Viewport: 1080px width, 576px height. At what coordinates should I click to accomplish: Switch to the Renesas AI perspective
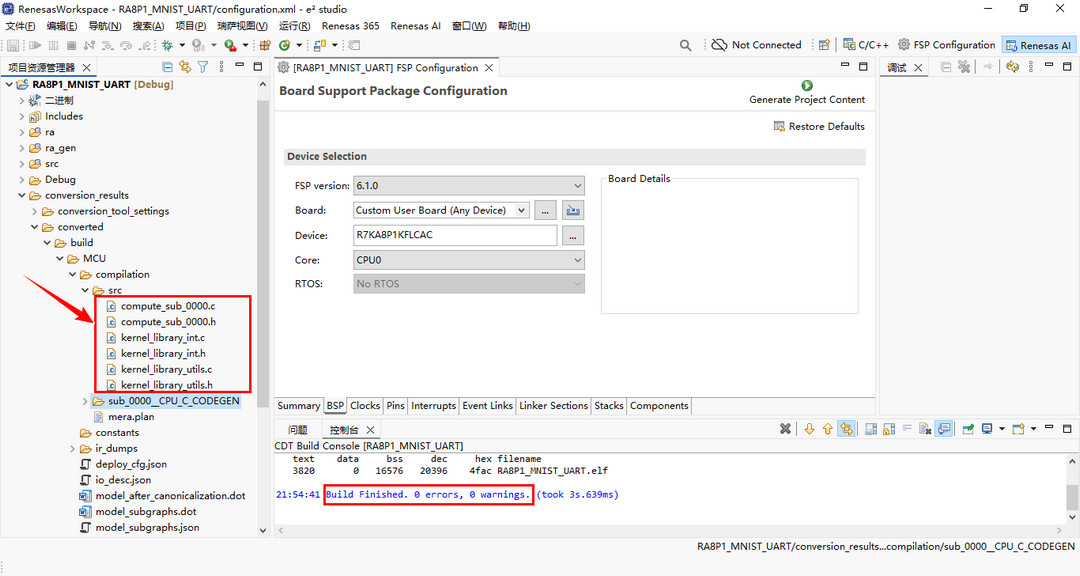[1039, 45]
